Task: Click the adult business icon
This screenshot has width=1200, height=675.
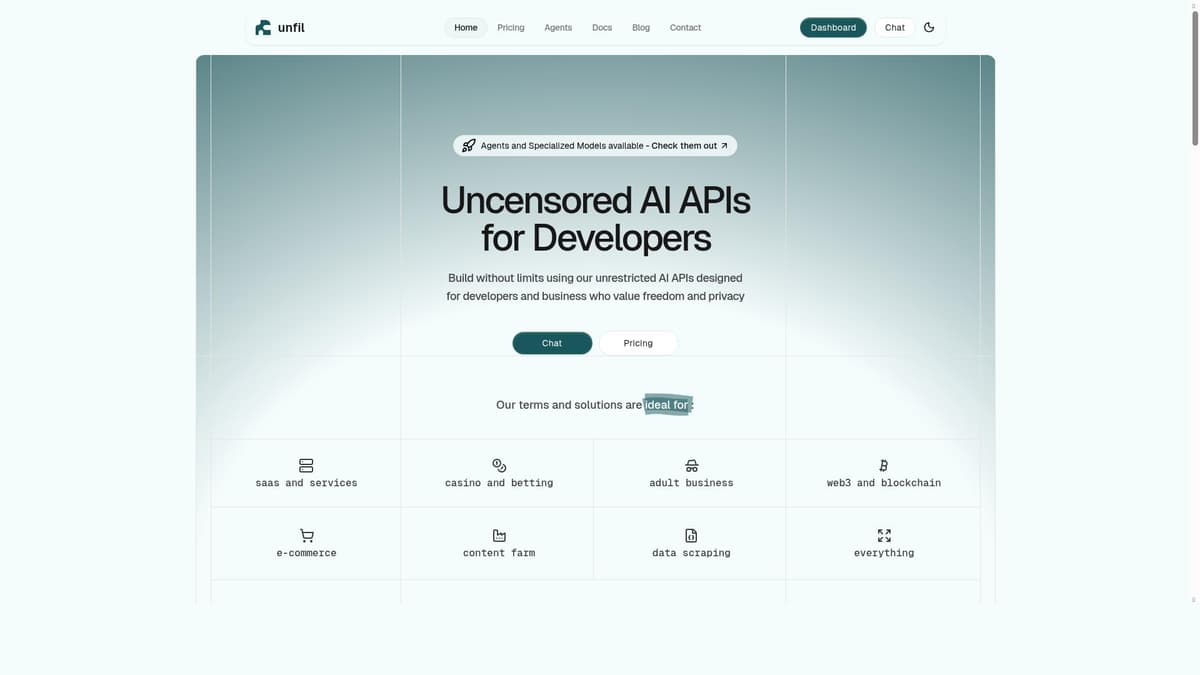Action: (x=691, y=466)
